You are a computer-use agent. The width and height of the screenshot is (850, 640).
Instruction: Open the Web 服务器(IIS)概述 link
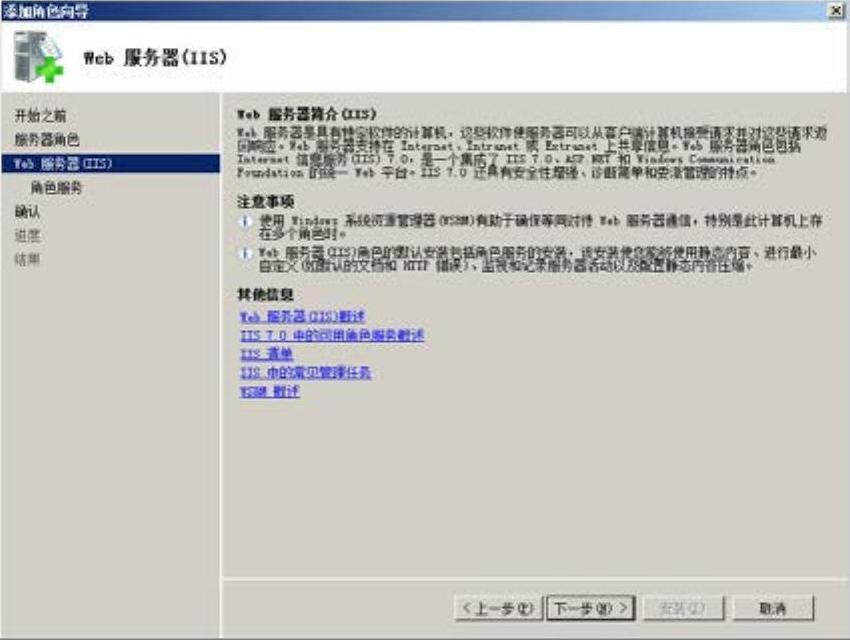(302, 316)
